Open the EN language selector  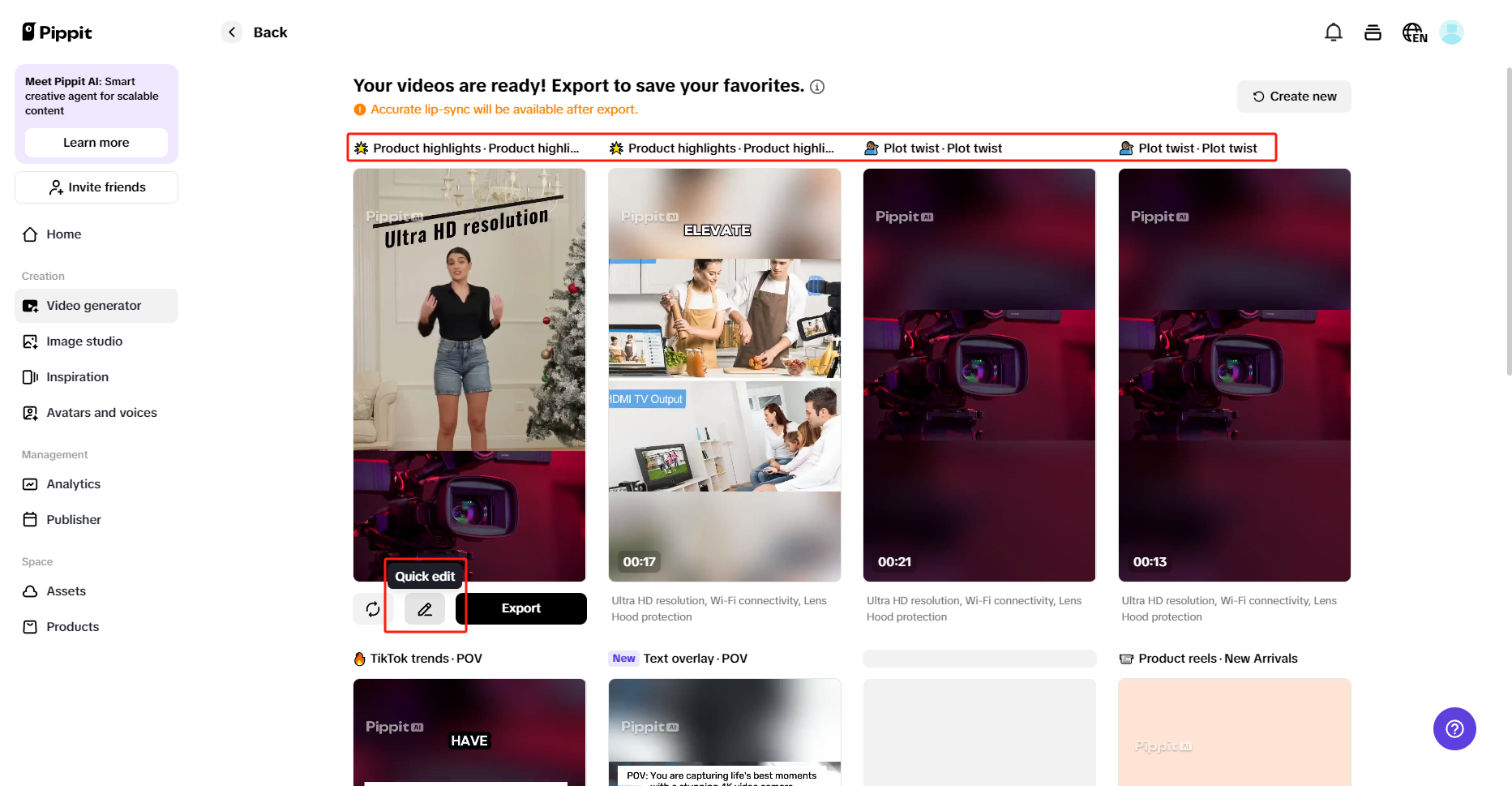(x=1414, y=32)
